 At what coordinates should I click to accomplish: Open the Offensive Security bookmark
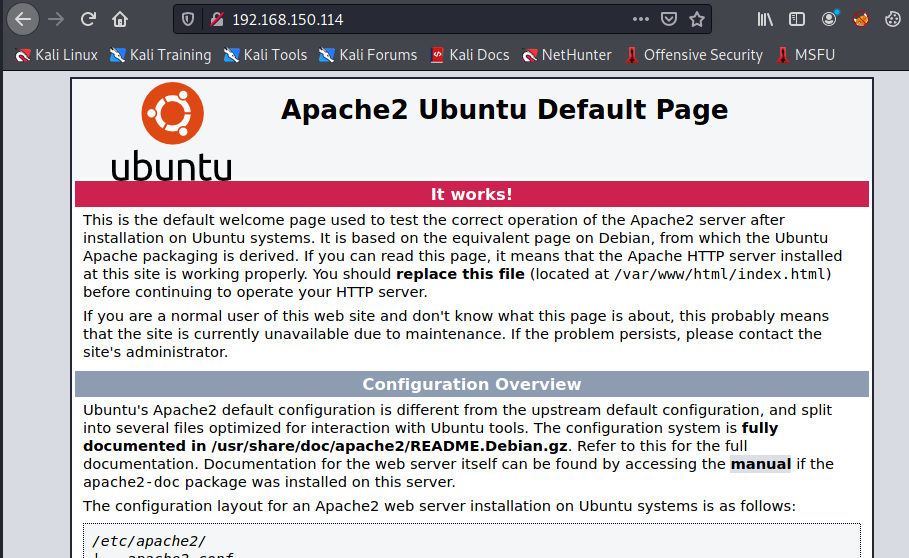693,55
